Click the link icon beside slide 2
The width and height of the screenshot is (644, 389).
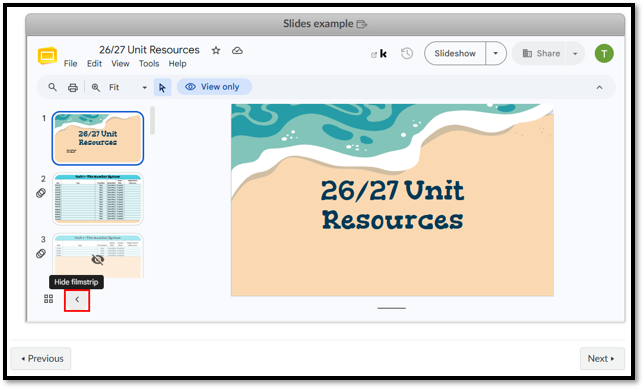tap(41, 193)
